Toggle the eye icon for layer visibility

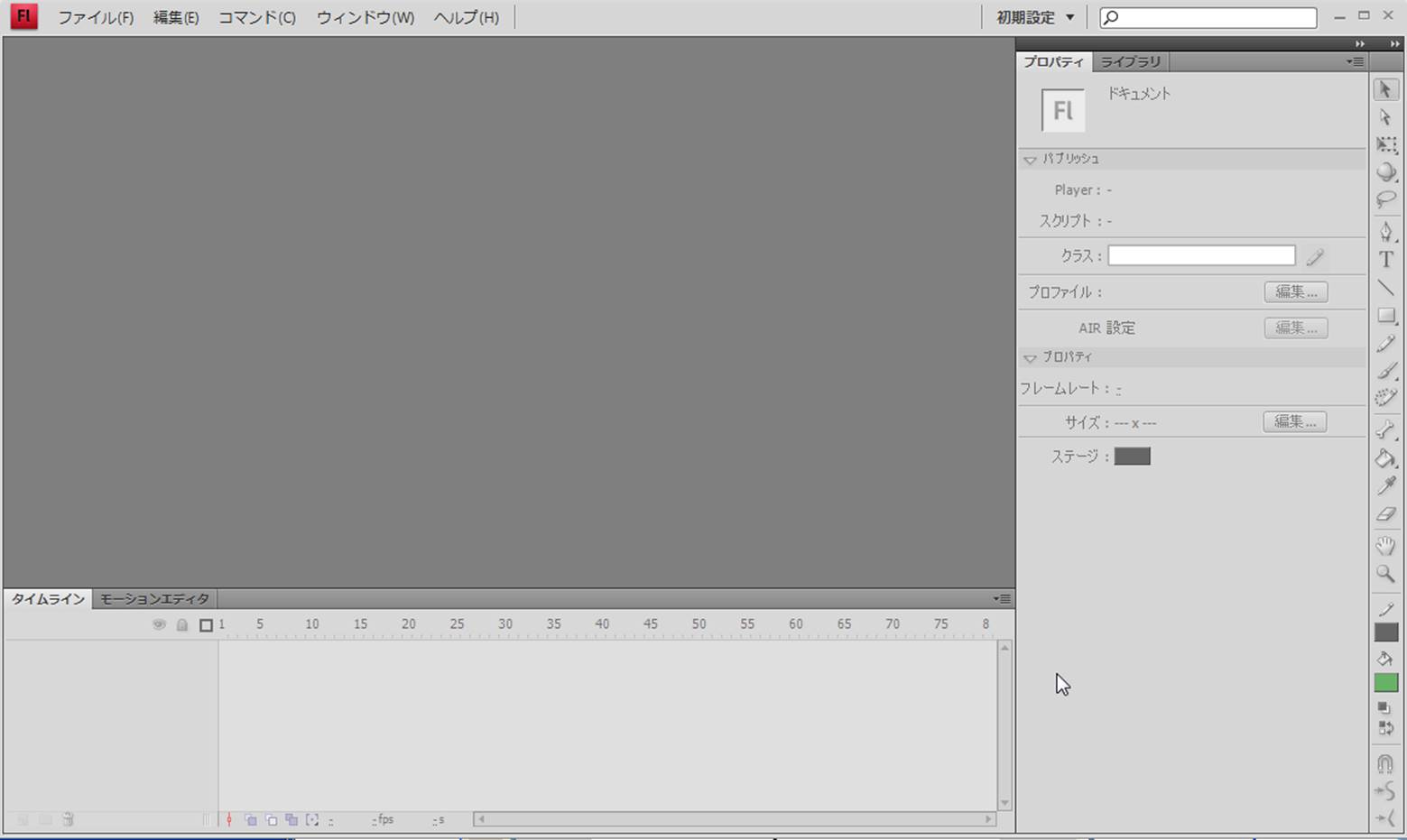[x=159, y=624]
